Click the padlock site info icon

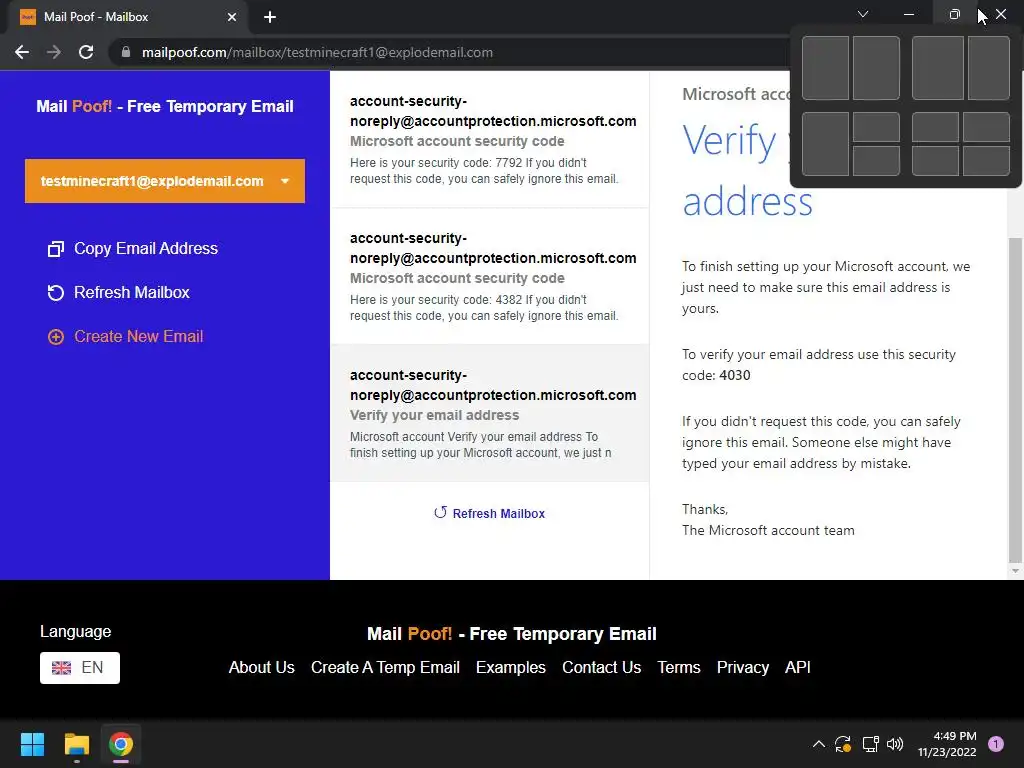coord(125,52)
